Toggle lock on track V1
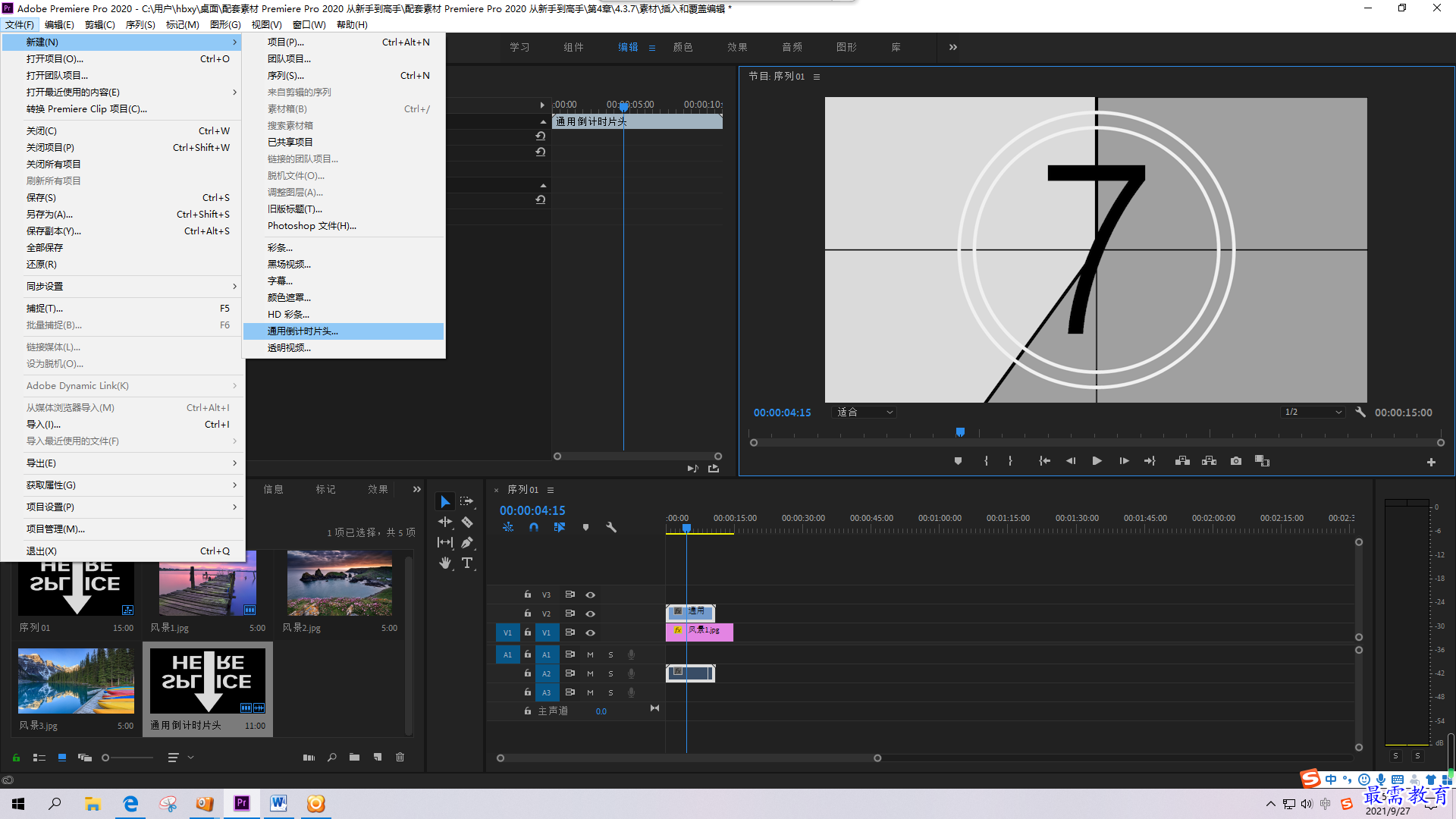 coord(528,632)
